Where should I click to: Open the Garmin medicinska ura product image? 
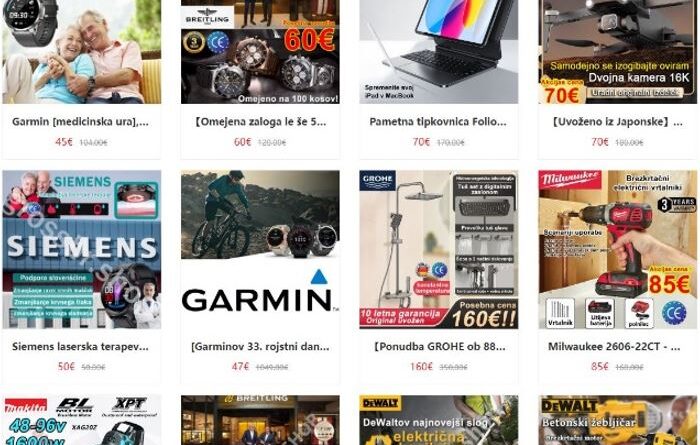click(x=82, y=52)
